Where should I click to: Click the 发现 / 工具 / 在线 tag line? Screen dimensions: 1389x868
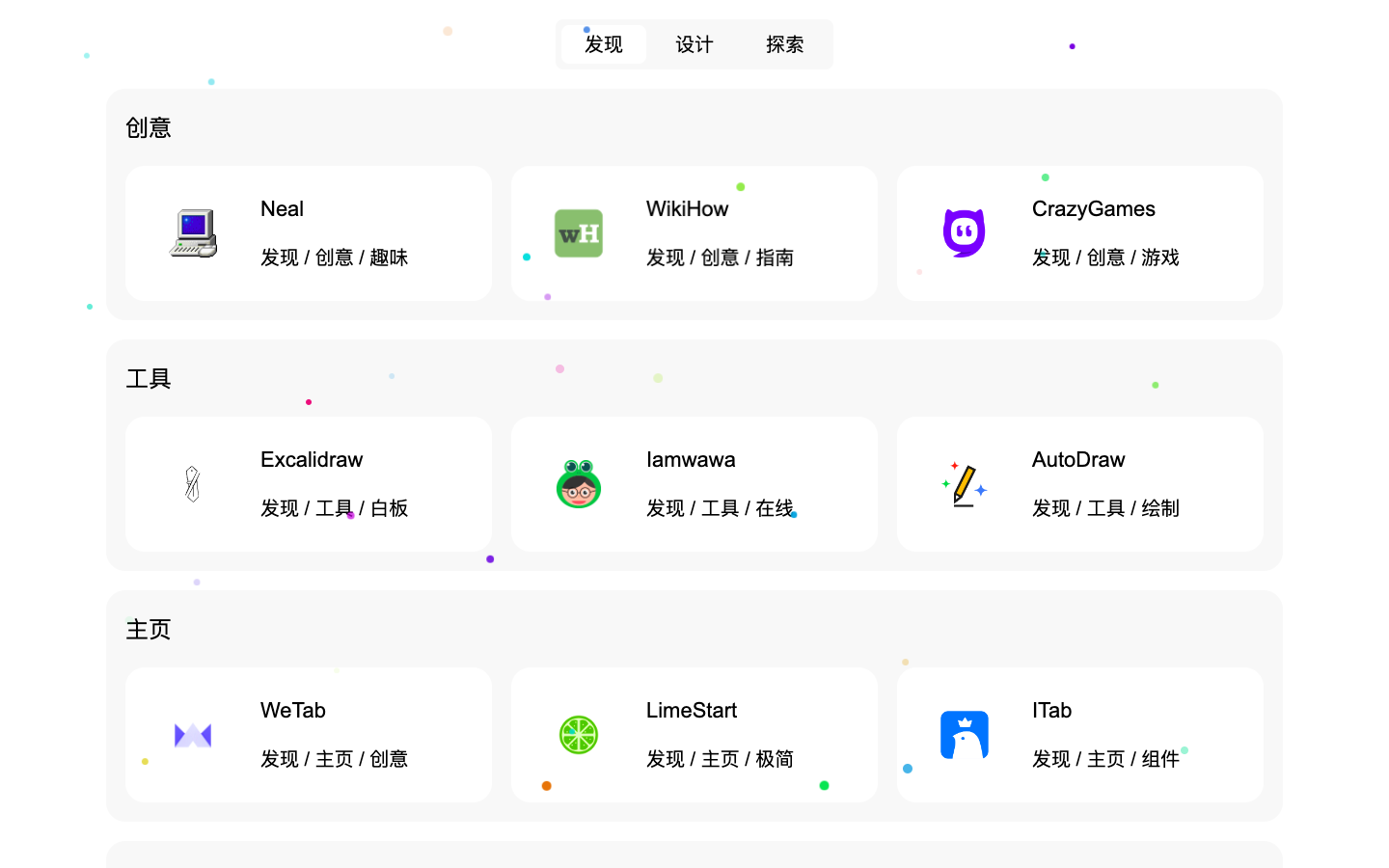(x=720, y=508)
